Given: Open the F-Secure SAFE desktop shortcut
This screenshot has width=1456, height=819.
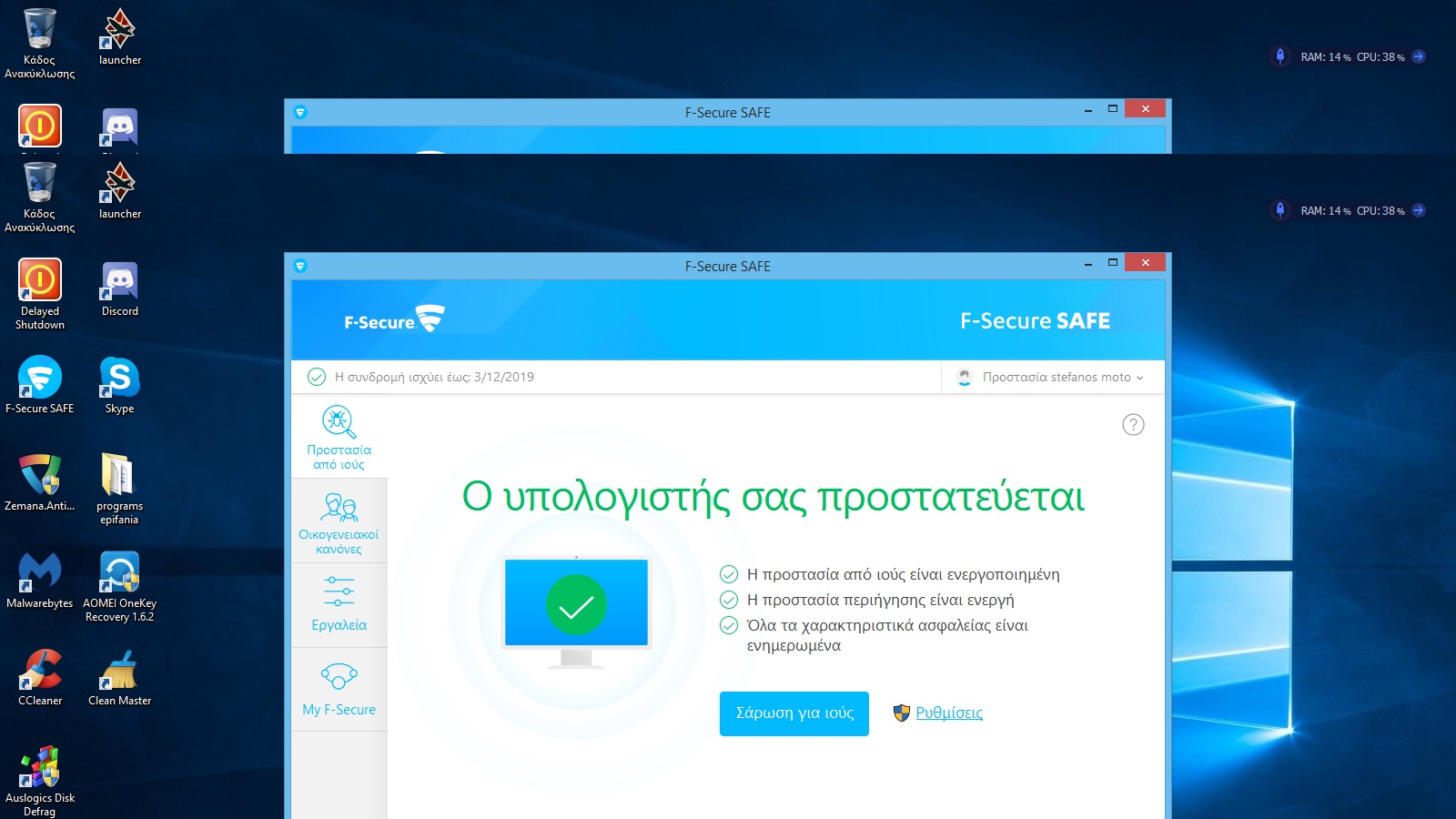Looking at the screenshot, I should coord(40,385).
